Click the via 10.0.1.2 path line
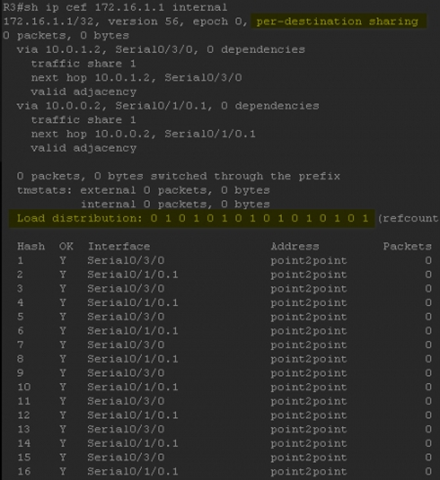The image size is (440, 480). (x=161, y=50)
